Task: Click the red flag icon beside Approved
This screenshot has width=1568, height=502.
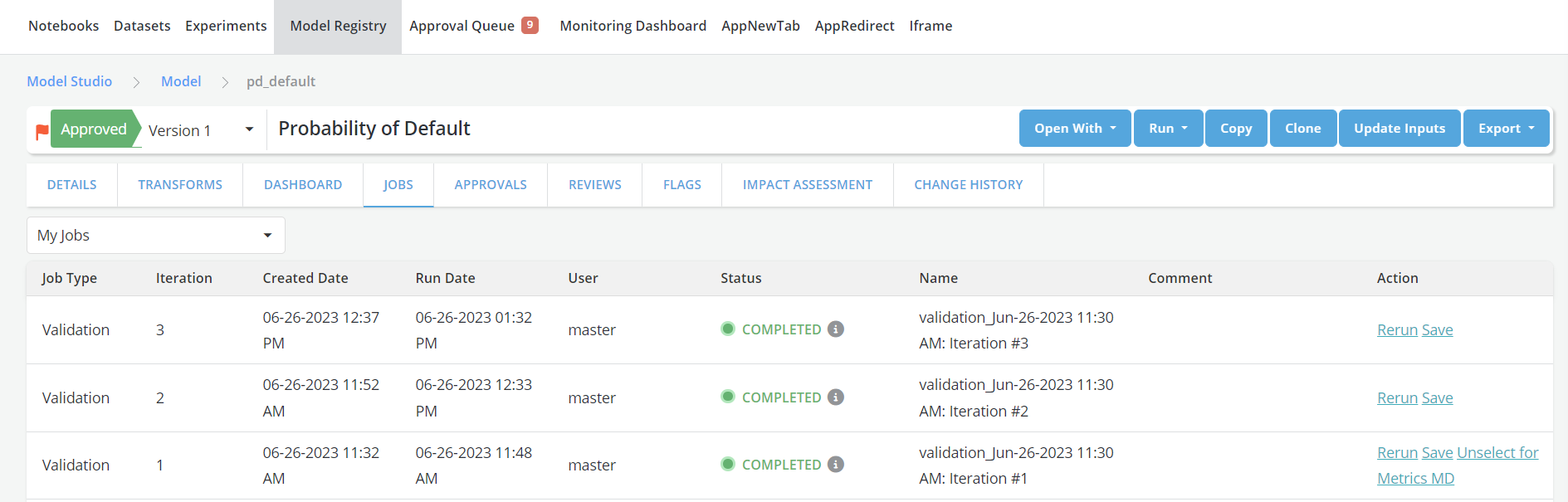Action: [x=42, y=131]
